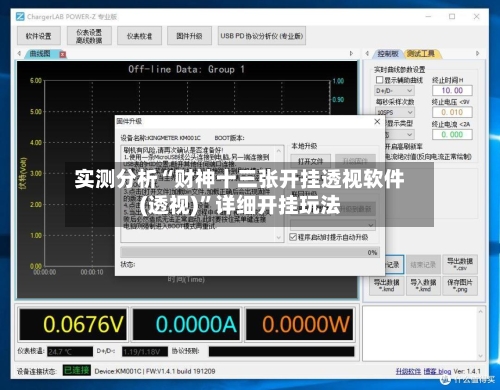Image resolution: width=500 pixels, height=390 pixels.
Task: Click the cyan 0.0000A current readout
Action: tap(186, 324)
